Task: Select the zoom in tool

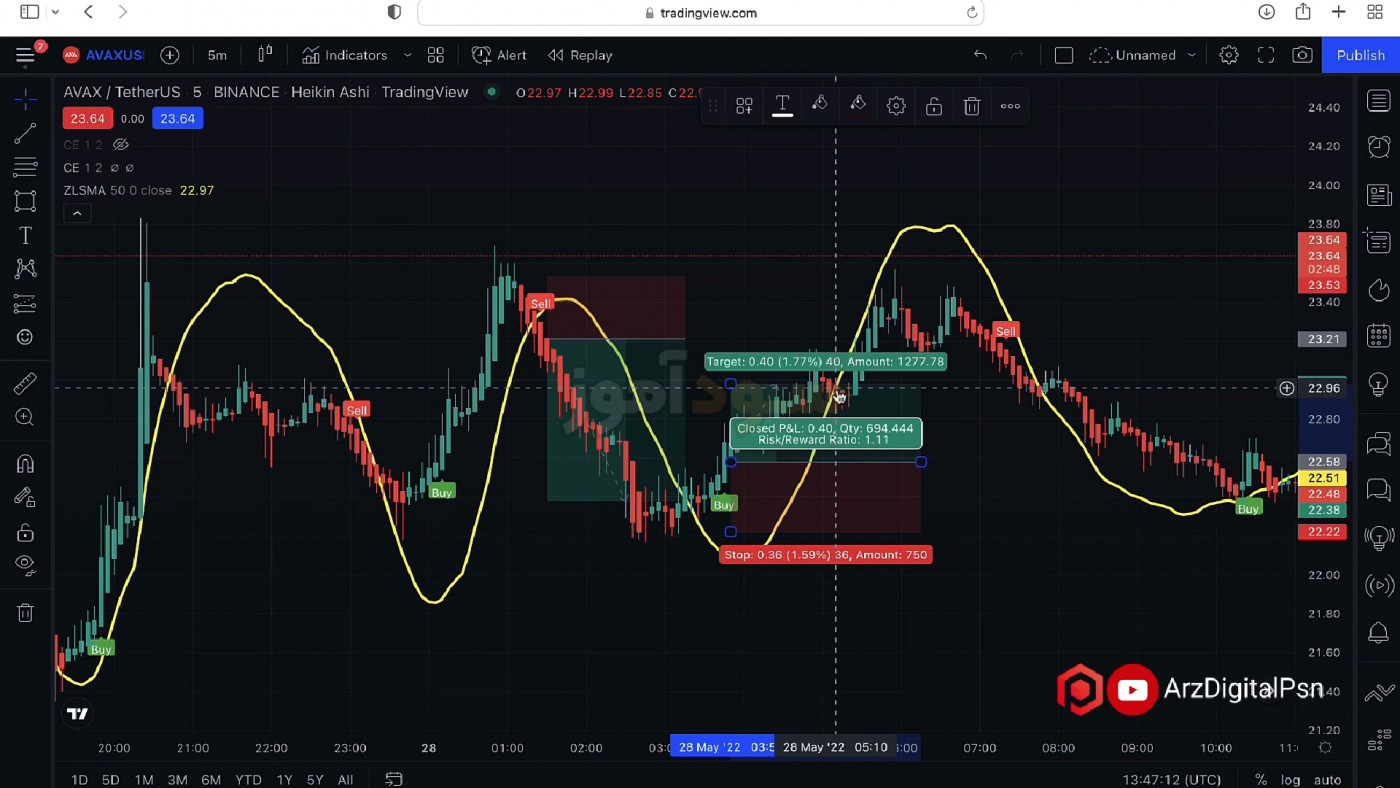Action: pos(25,417)
